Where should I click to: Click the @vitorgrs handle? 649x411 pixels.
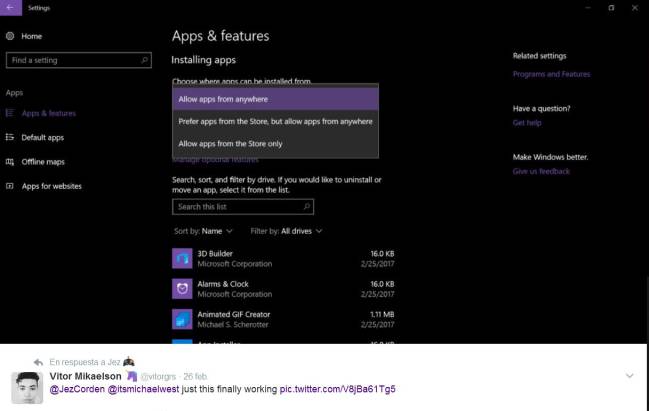coord(158,377)
